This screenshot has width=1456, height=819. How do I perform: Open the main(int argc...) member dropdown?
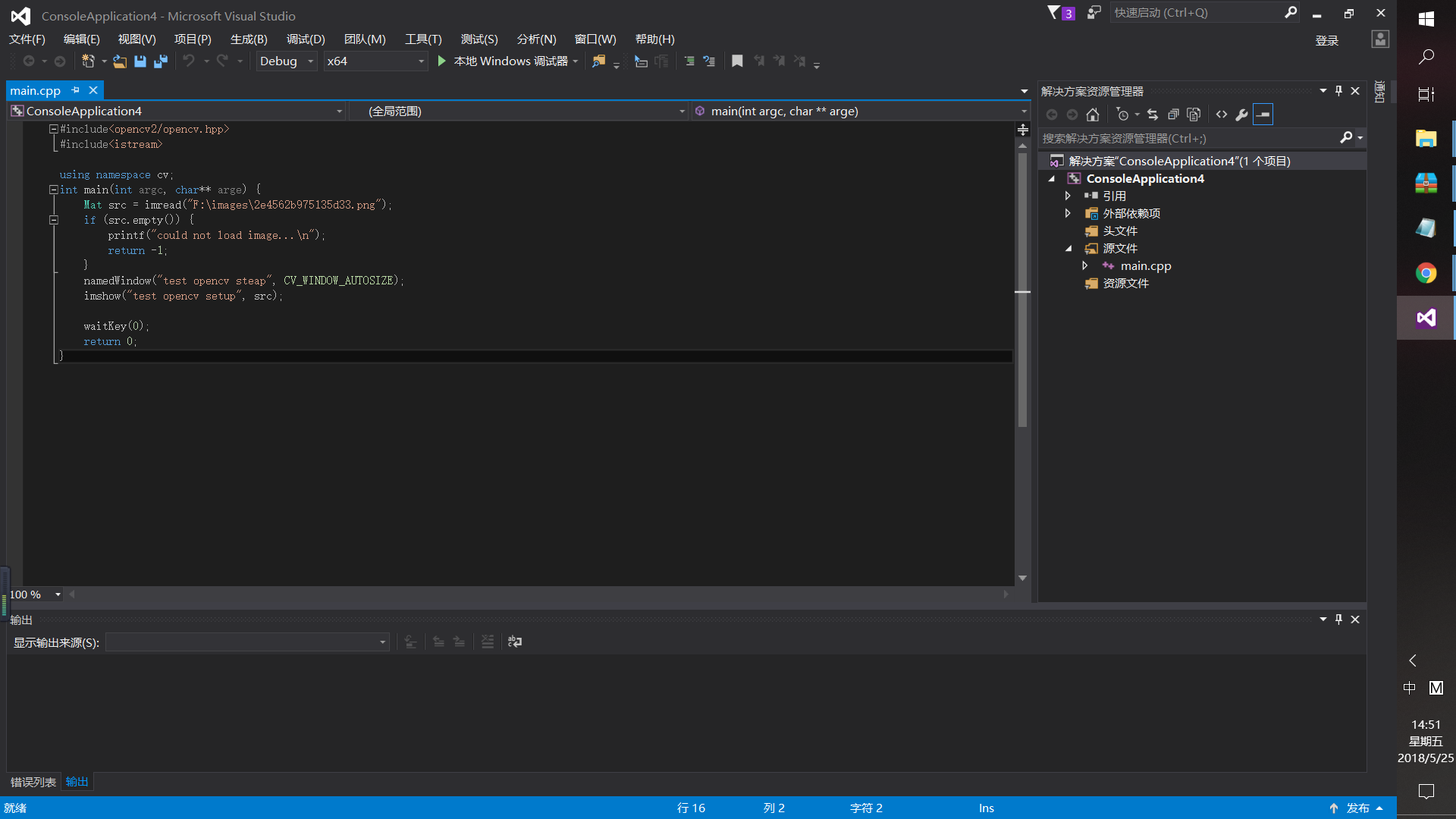pos(860,111)
